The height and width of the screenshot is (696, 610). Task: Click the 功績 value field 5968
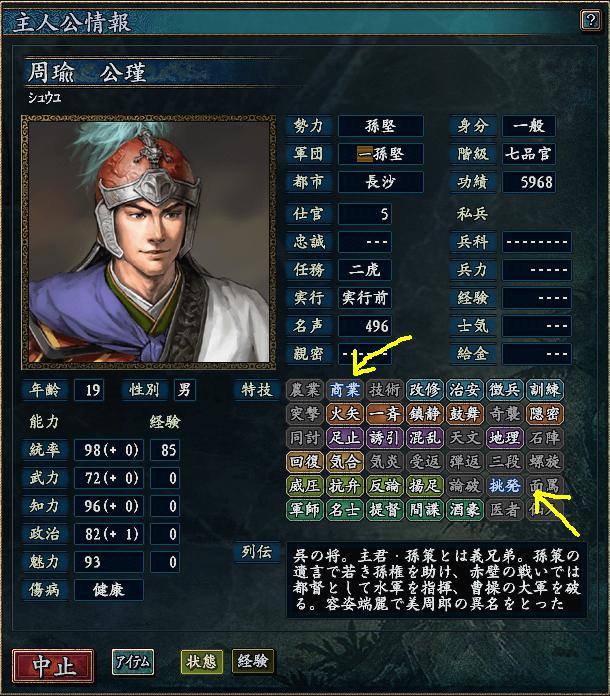click(x=529, y=182)
